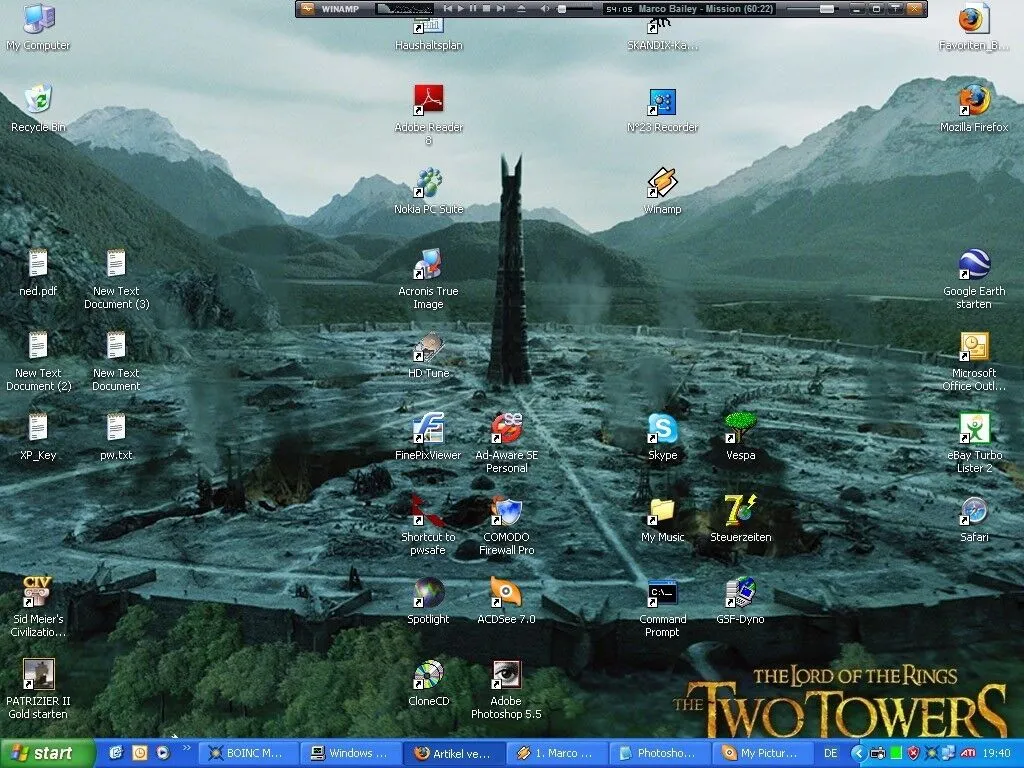
Task: Skip to next track in Winamp
Action: click(501, 9)
